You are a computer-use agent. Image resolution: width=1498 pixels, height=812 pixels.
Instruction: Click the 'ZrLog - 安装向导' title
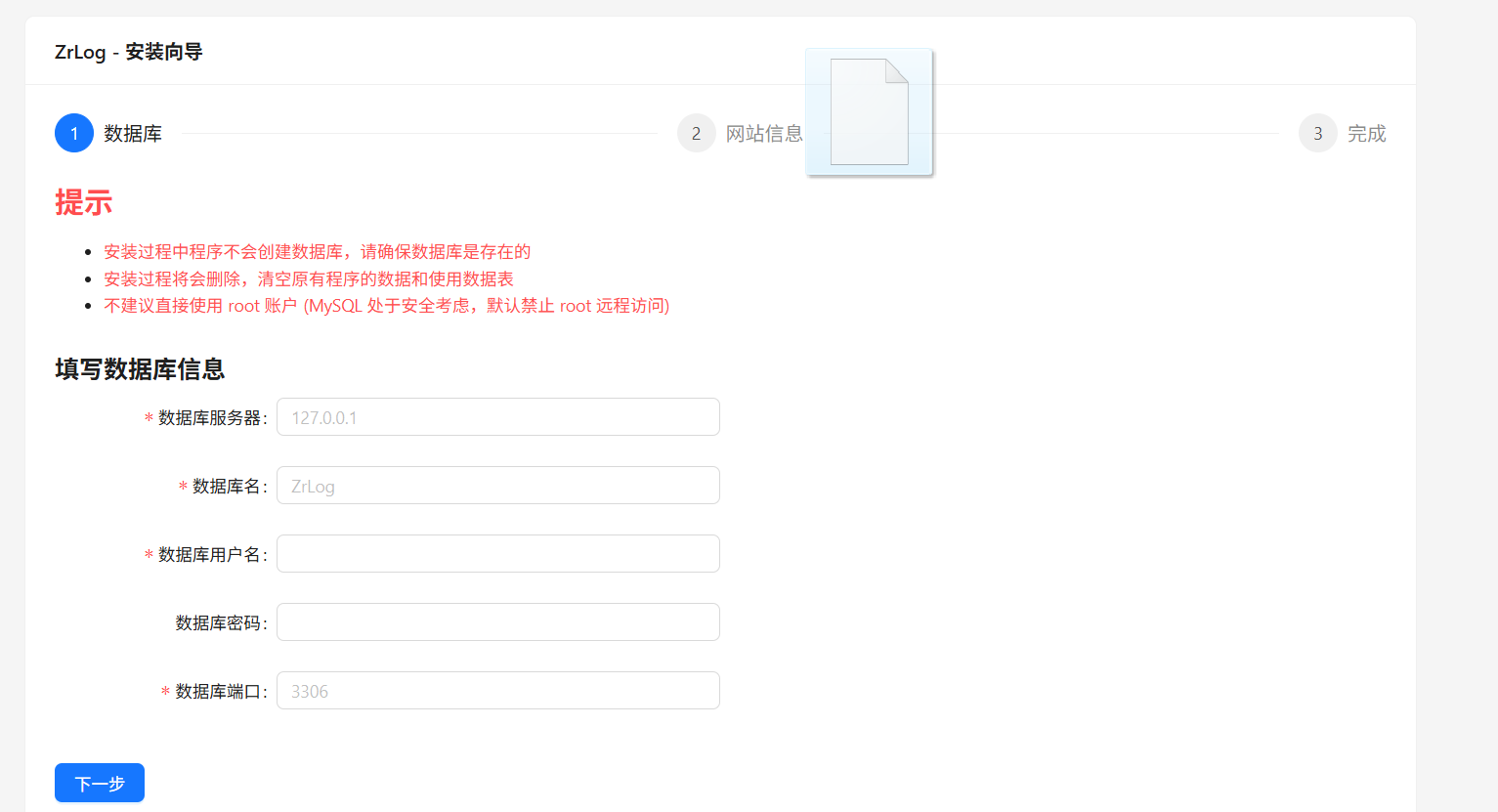coord(128,52)
